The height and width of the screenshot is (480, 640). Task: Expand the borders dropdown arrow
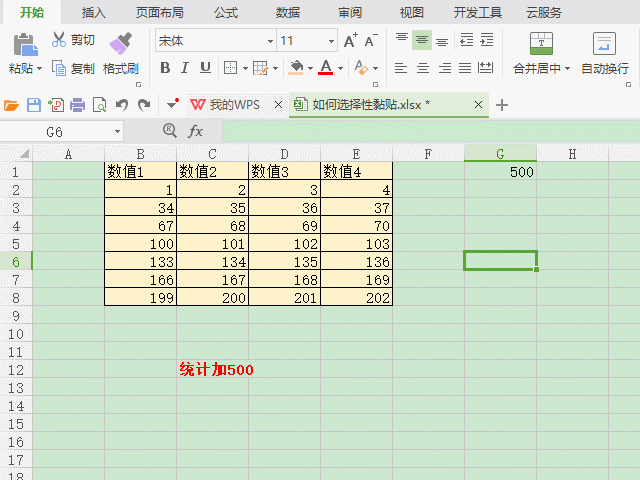pyautogui.click(x=245, y=68)
